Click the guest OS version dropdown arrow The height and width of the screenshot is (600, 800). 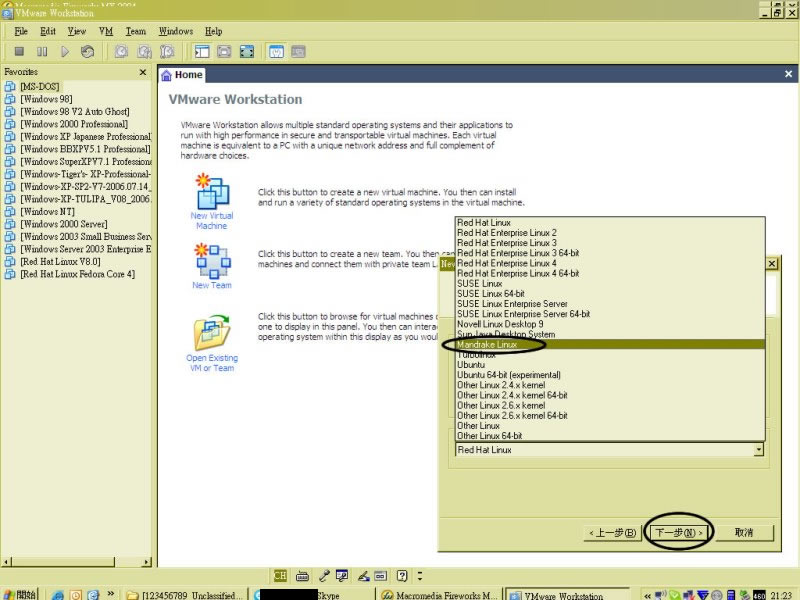759,449
